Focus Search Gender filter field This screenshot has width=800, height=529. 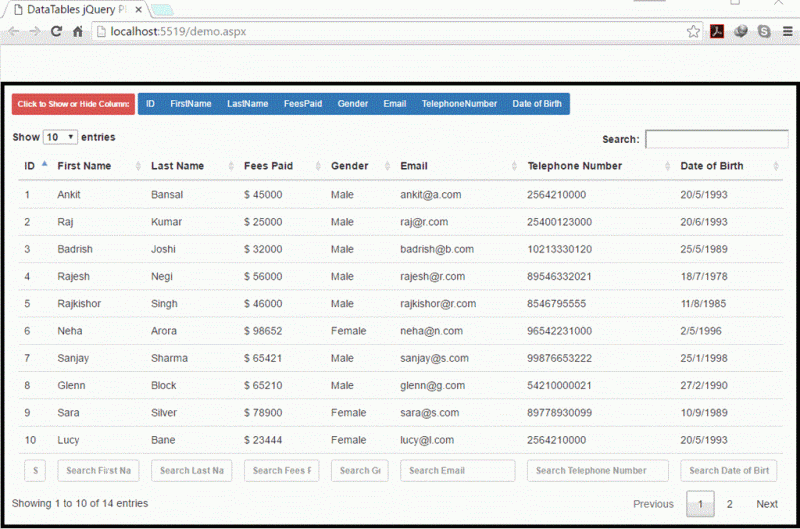click(360, 471)
